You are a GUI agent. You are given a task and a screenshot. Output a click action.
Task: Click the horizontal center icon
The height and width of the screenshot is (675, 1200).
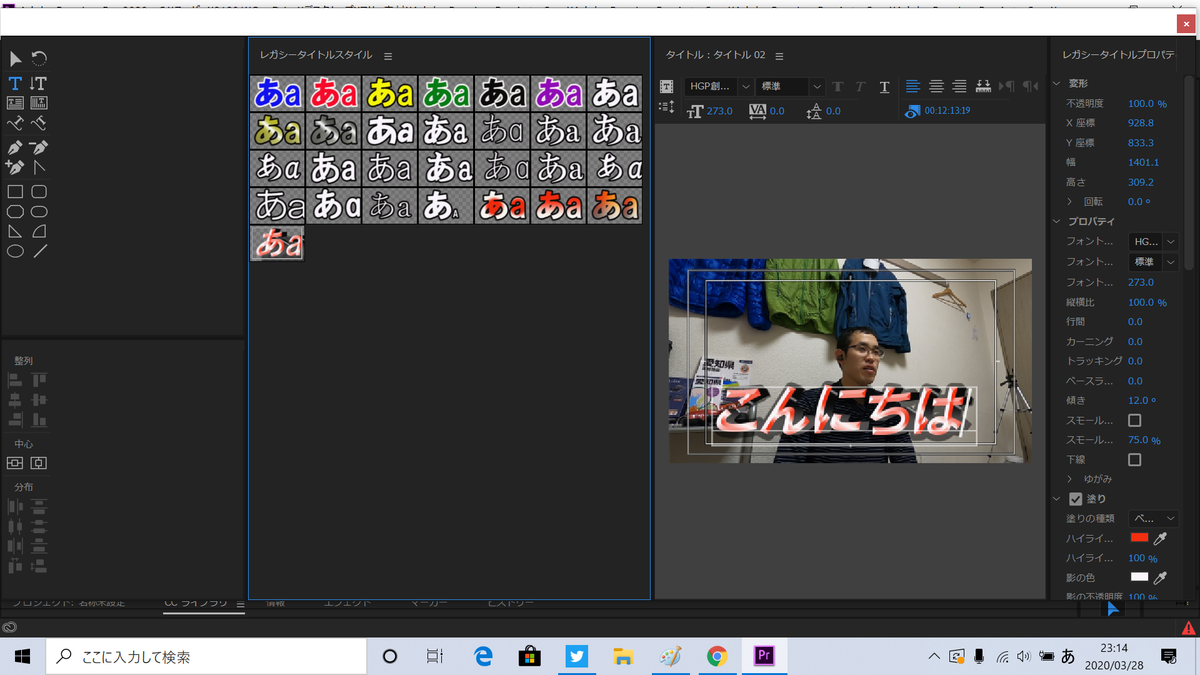click(x=39, y=463)
